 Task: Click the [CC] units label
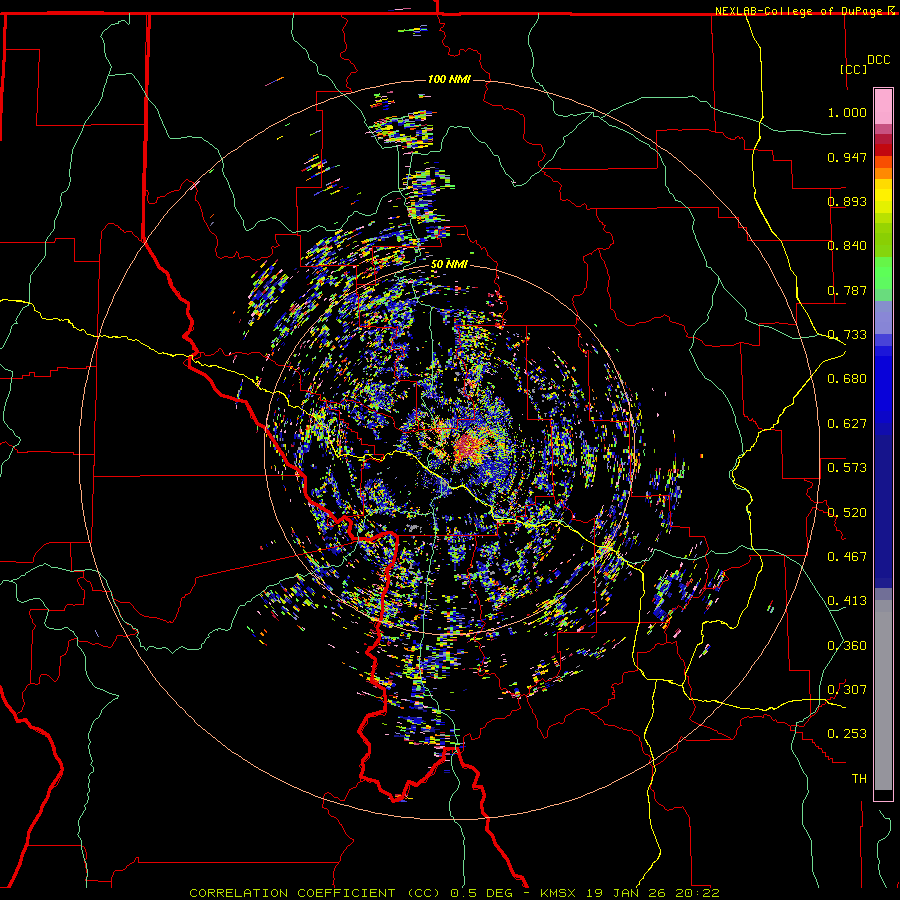854,69
